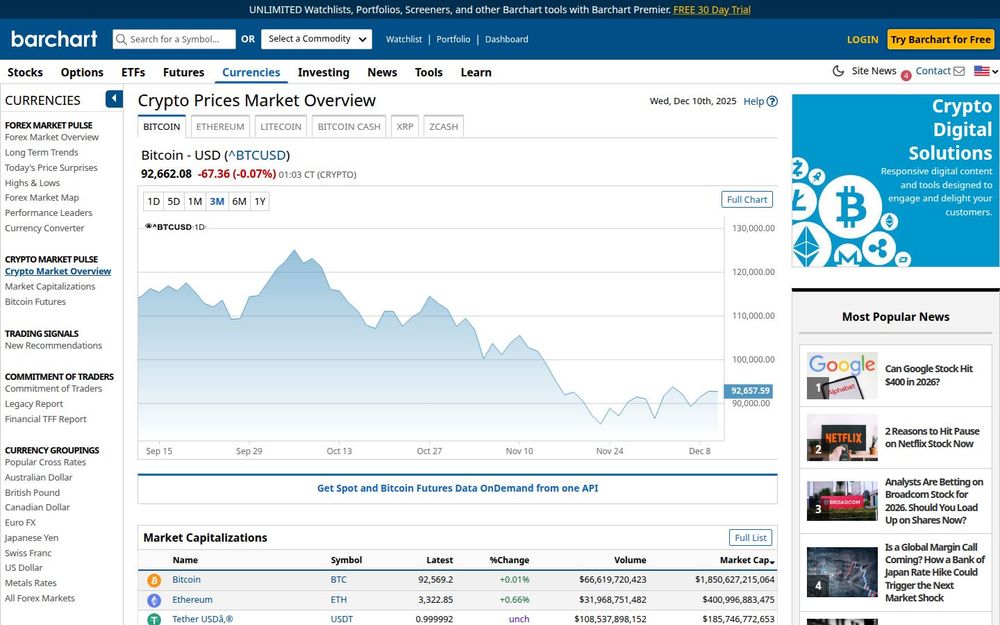Screen dimensions: 1000x625
Task: Open the Investing menu
Action: pyautogui.click(x=323, y=72)
